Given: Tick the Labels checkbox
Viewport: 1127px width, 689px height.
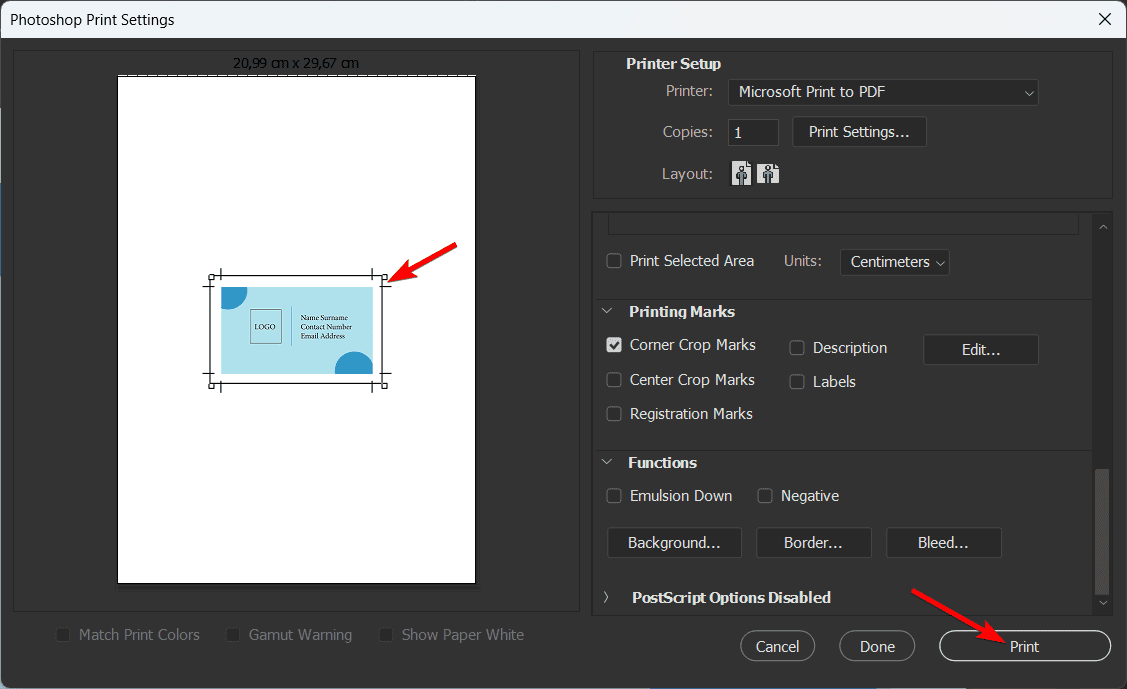Looking at the screenshot, I should click(x=796, y=382).
